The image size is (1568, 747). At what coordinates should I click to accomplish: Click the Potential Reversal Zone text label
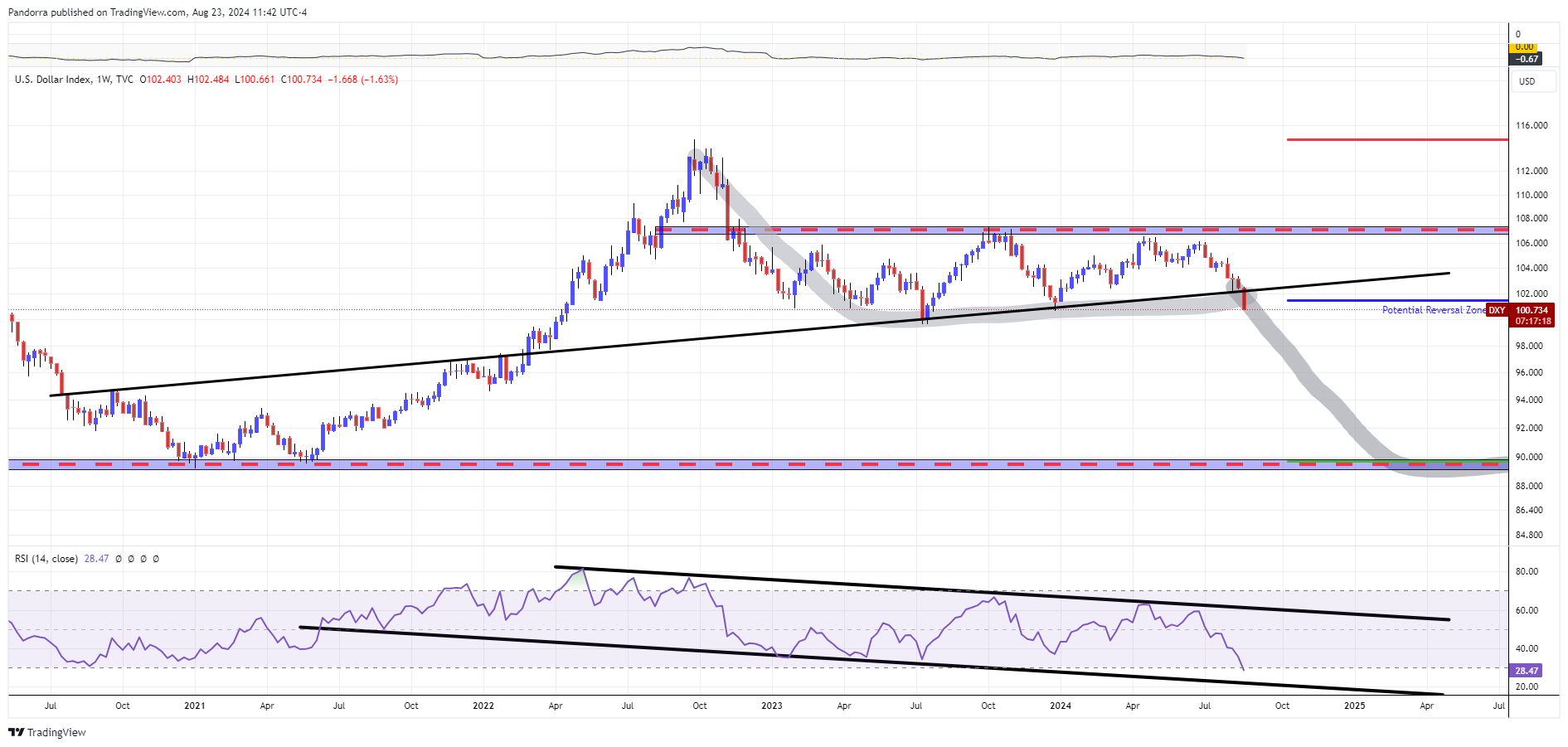pyautogui.click(x=1434, y=310)
